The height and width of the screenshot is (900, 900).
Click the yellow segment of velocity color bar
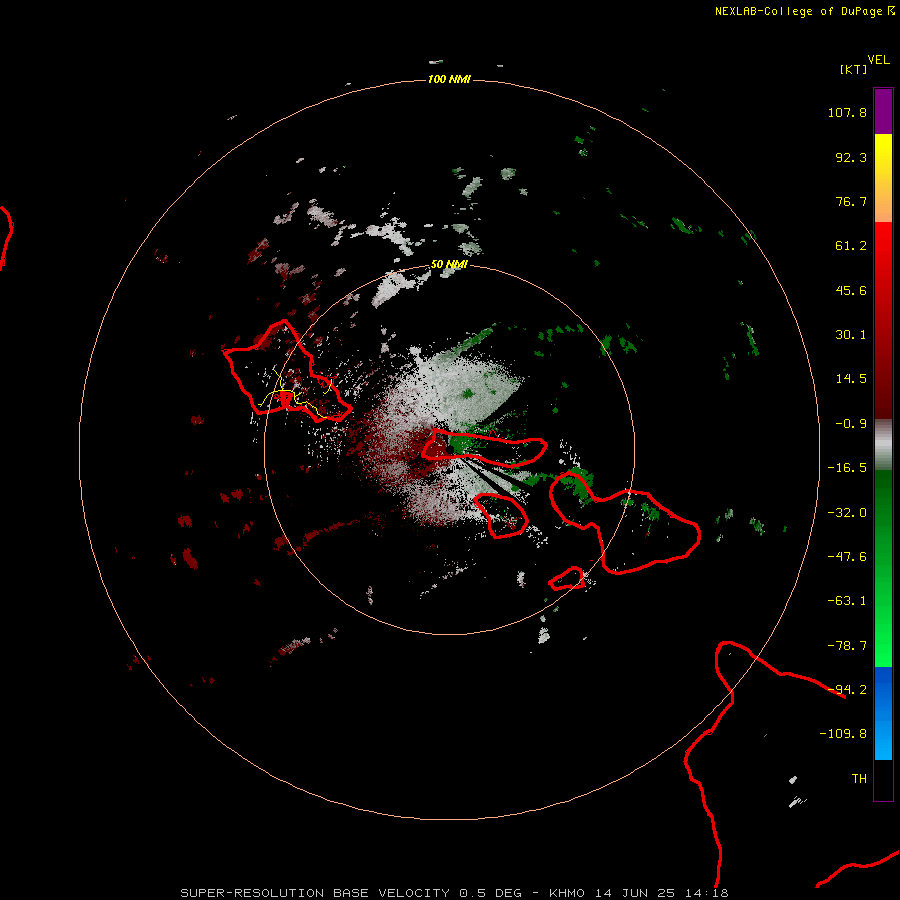883,178
